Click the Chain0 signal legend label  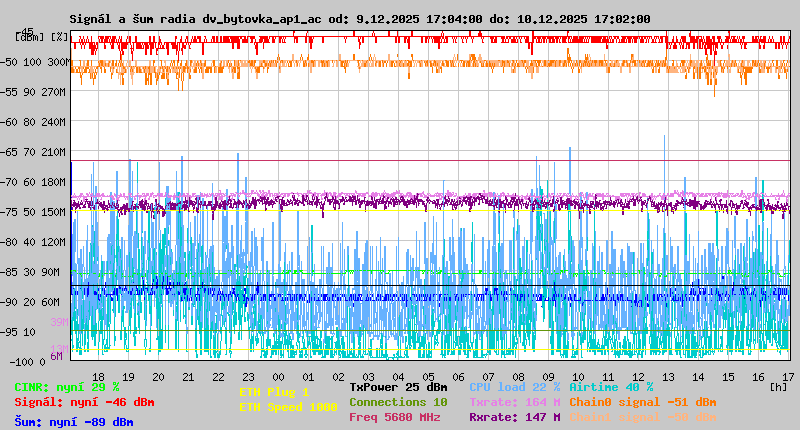(x=642, y=402)
